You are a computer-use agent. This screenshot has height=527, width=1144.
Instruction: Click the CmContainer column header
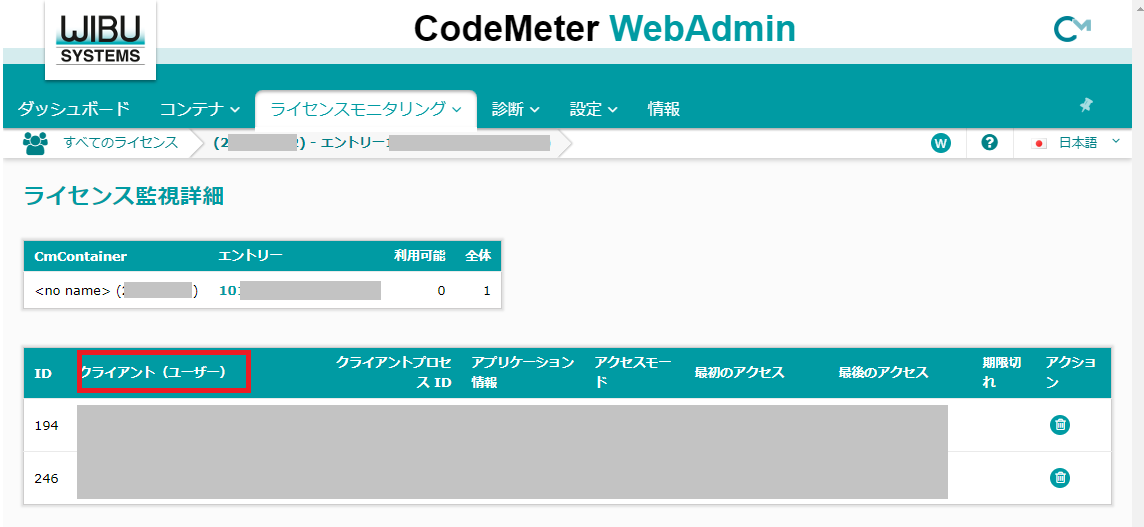81,256
